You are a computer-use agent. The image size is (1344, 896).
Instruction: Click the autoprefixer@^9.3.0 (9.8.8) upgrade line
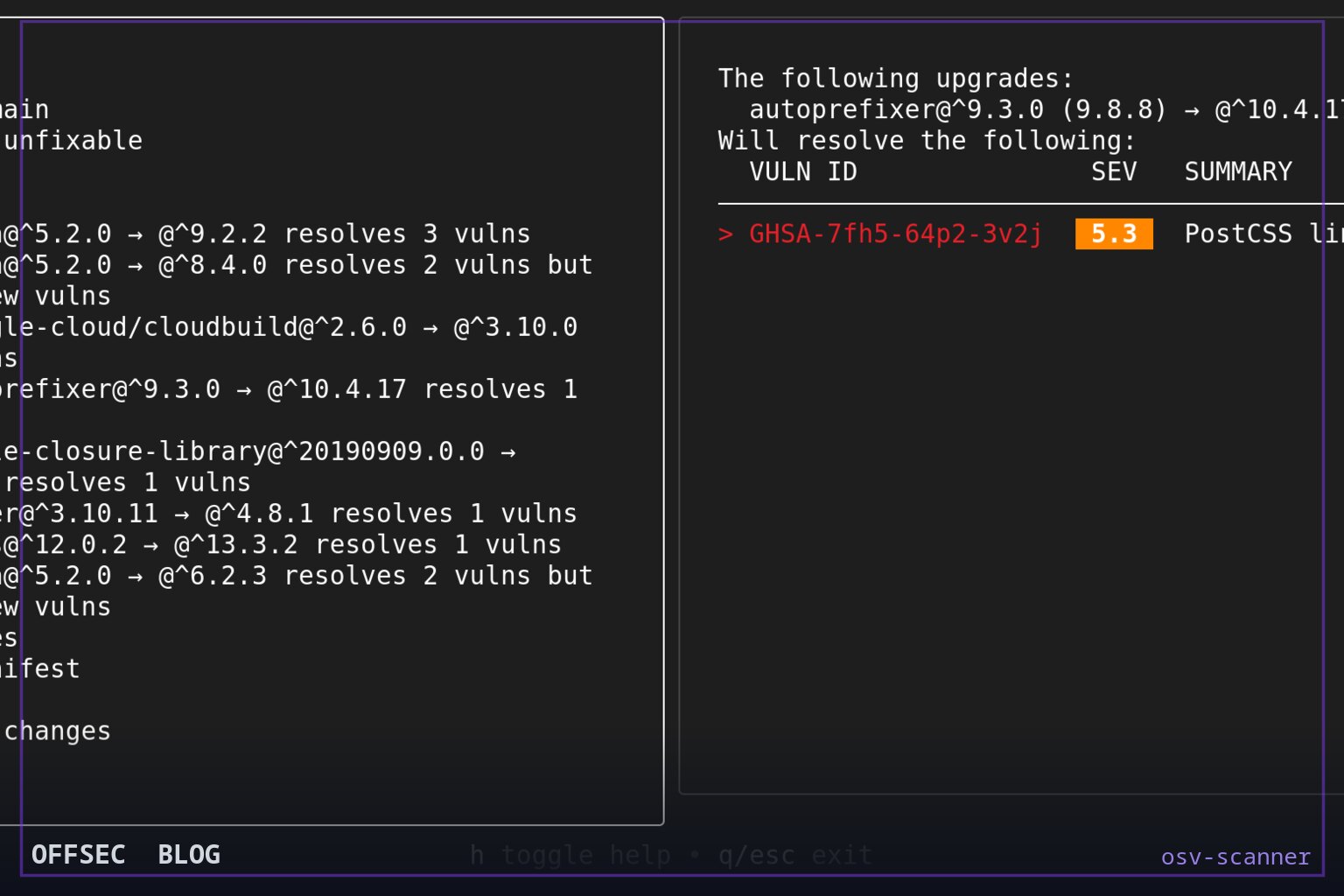[x=1046, y=109]
